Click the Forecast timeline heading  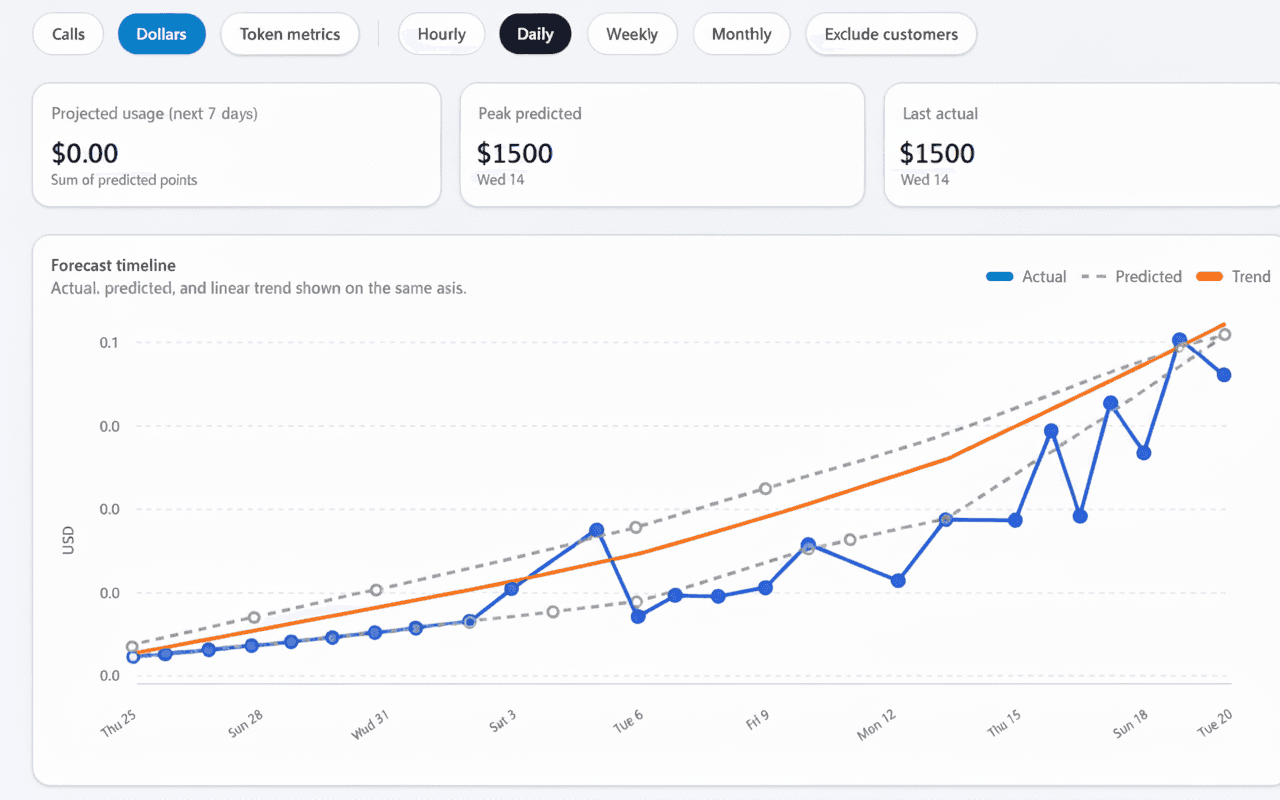pos(113,264)
